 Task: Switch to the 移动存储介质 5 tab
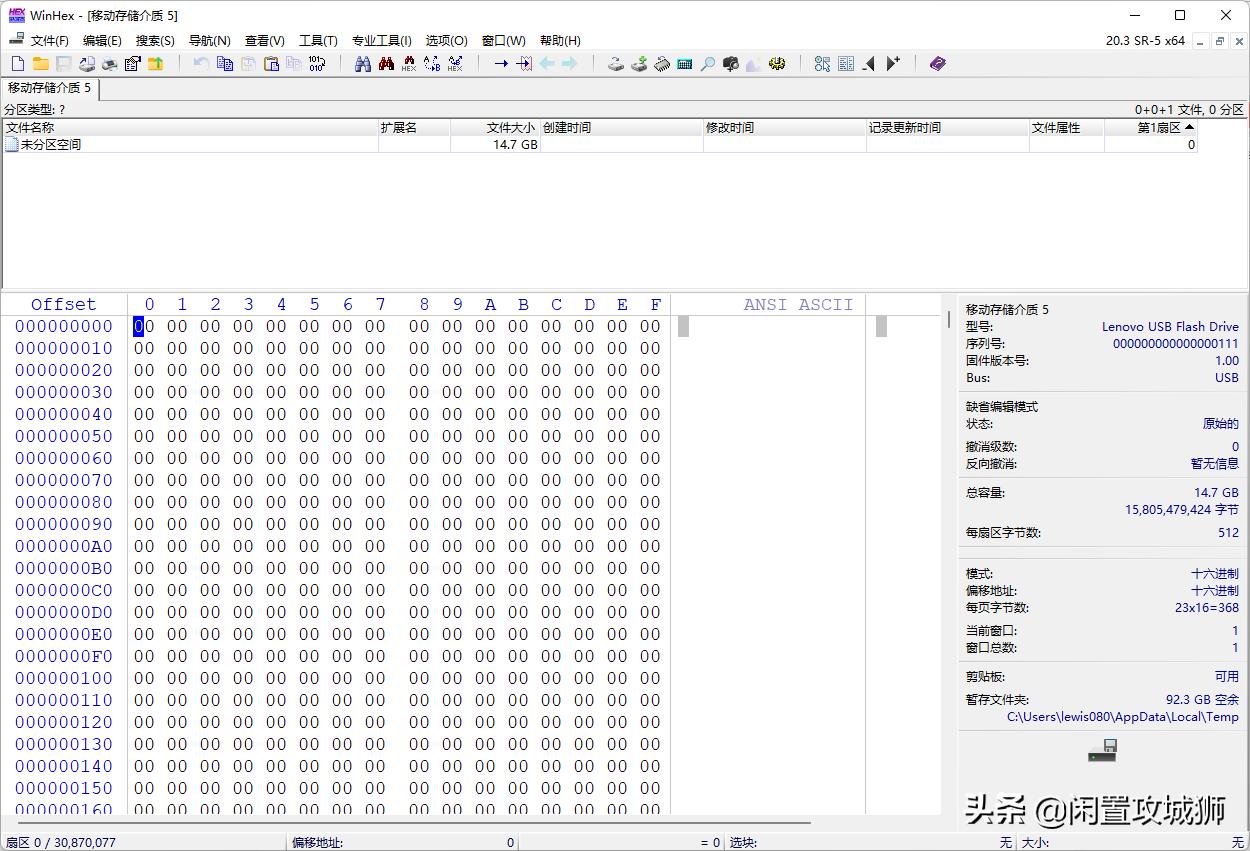(x=50, y=88)
